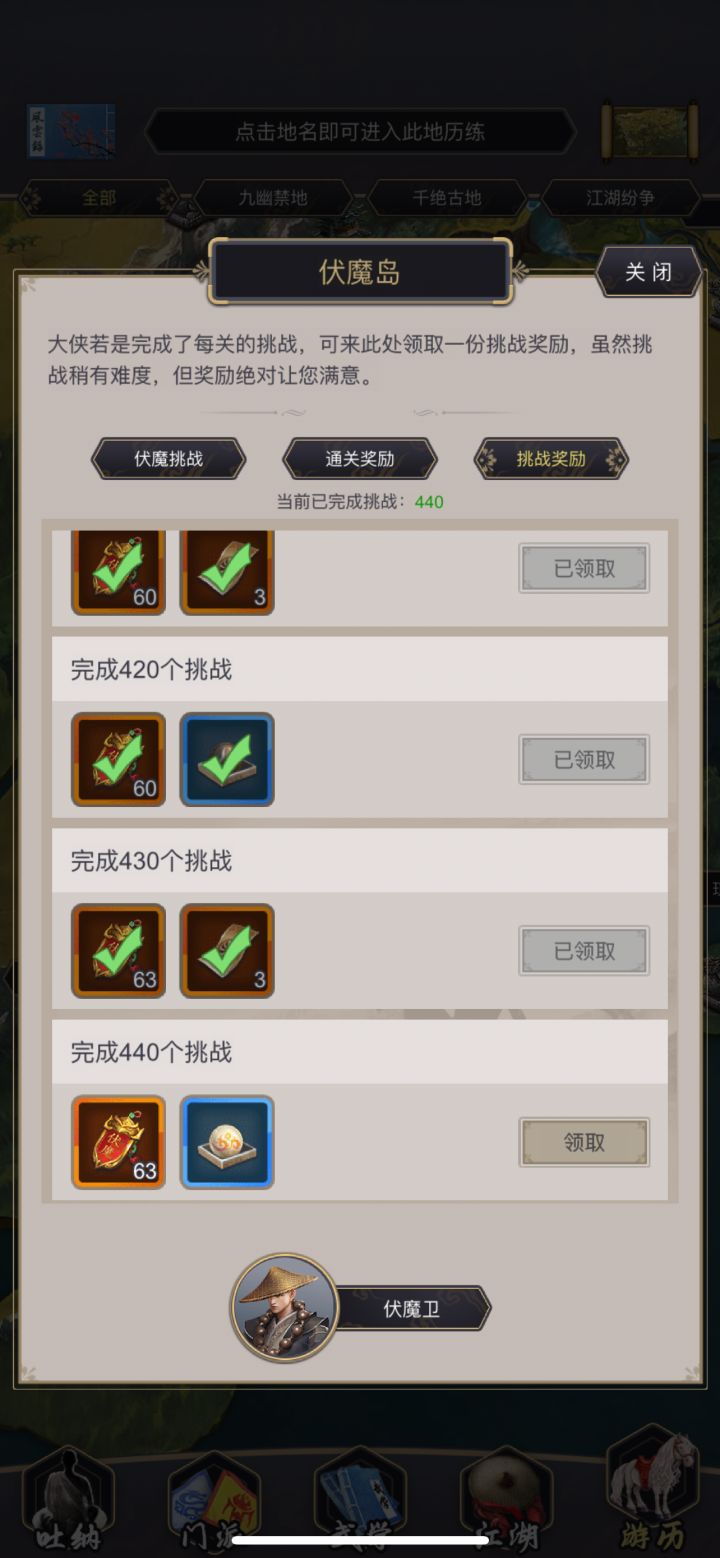Open the 武学 books icon in bottom bar

(x=360, y=1498)
